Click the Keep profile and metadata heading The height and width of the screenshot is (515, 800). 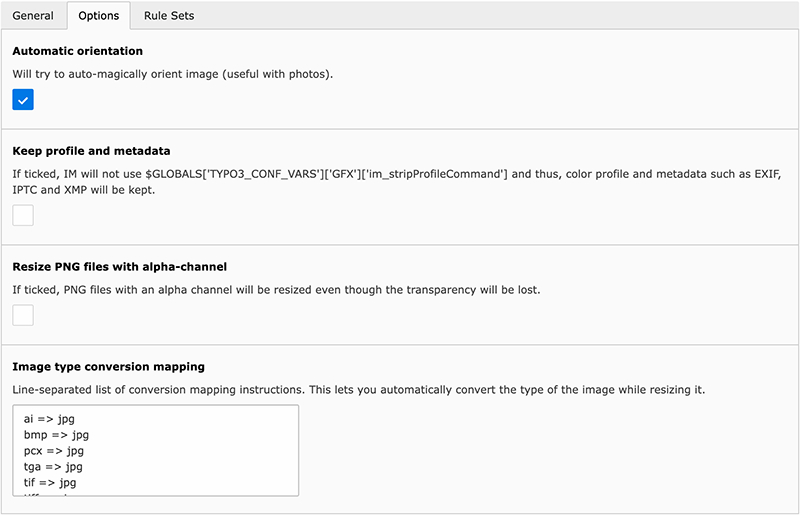(x=91, y=151)
